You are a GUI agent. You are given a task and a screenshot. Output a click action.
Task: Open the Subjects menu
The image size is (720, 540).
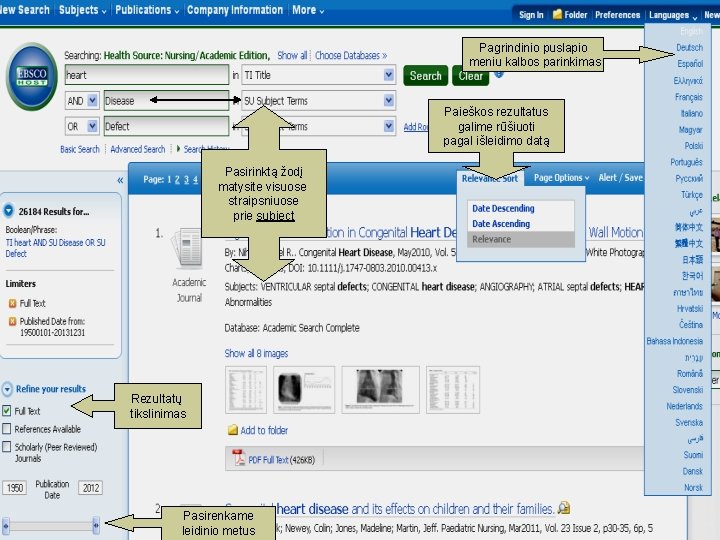(x=82, y=10)
